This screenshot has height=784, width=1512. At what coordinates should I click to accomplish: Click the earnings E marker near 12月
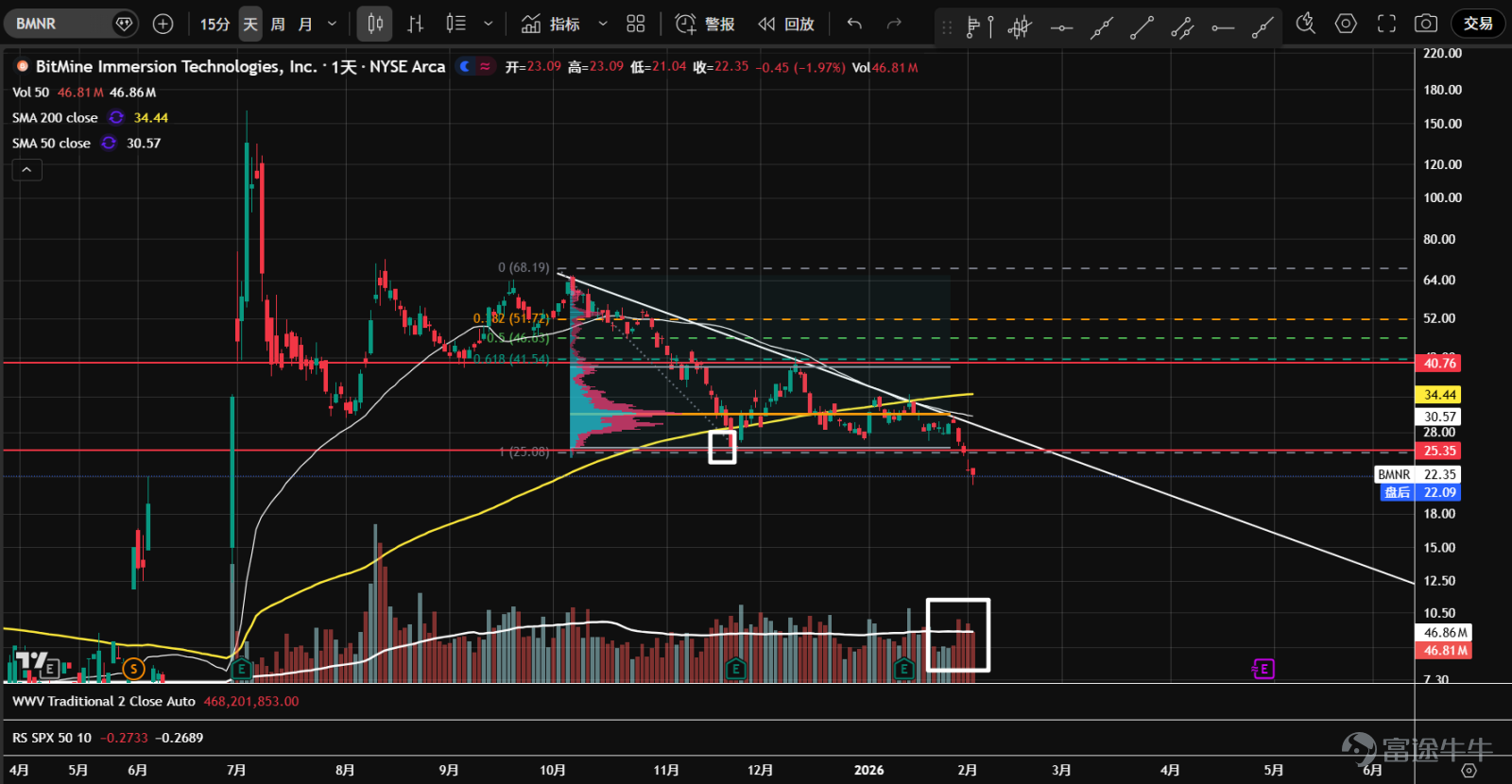(735, 670)
